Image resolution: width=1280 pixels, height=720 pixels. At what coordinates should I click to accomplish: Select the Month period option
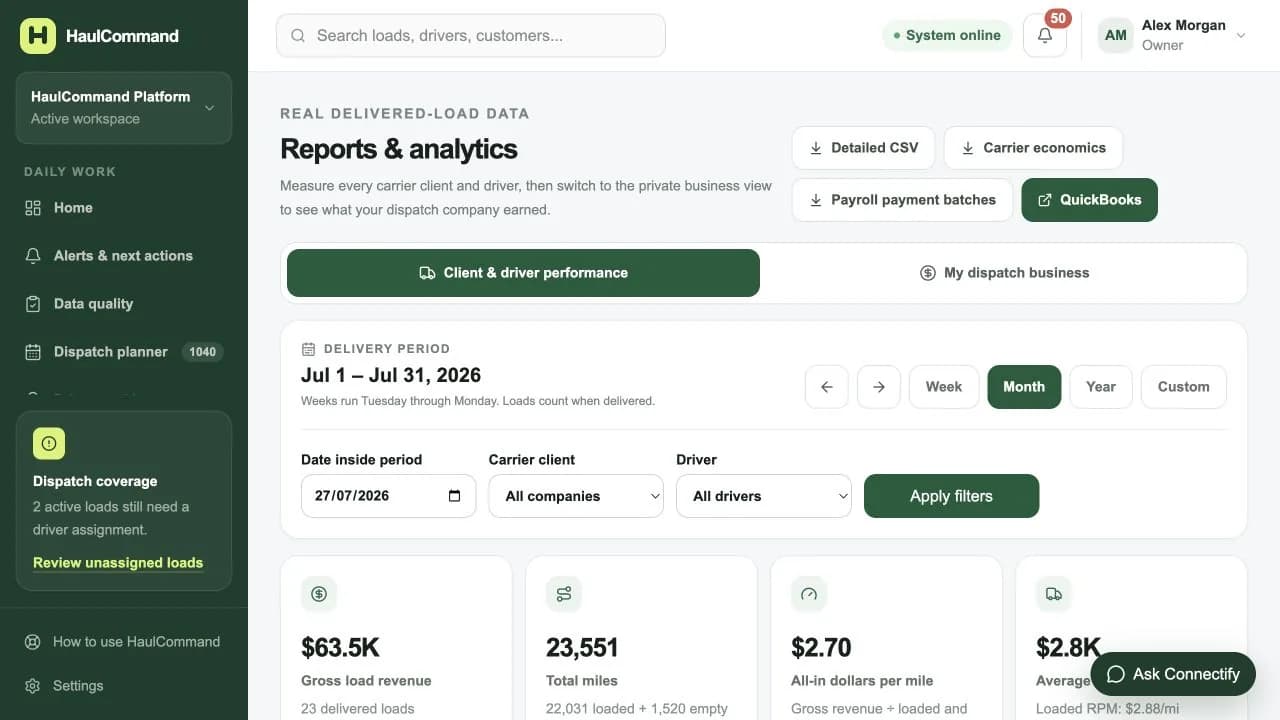pyautogui.click(x=1024, y=387)
